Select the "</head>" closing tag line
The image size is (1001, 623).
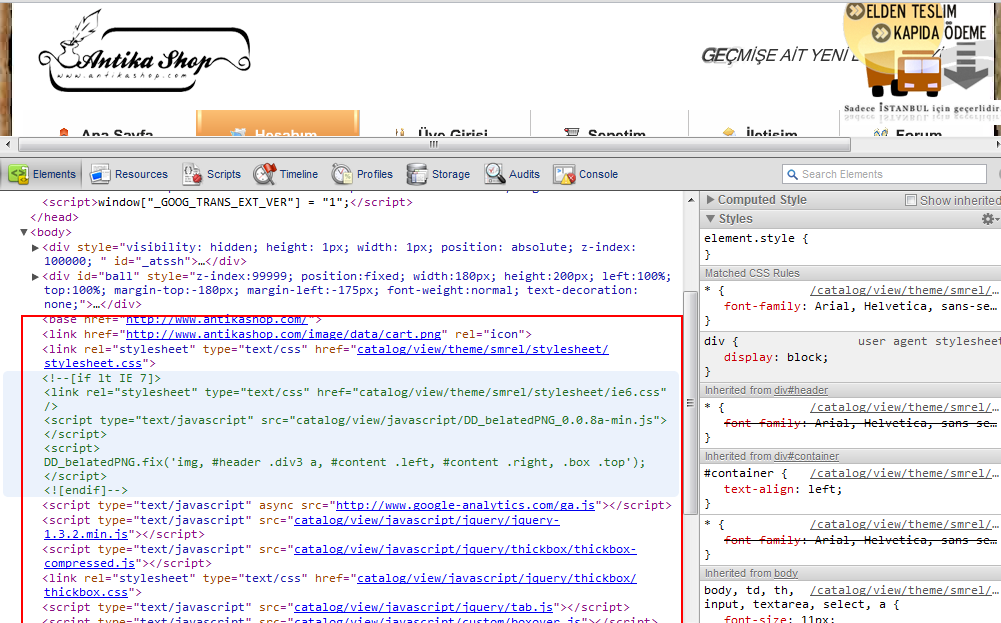click(x=54, y=218)
